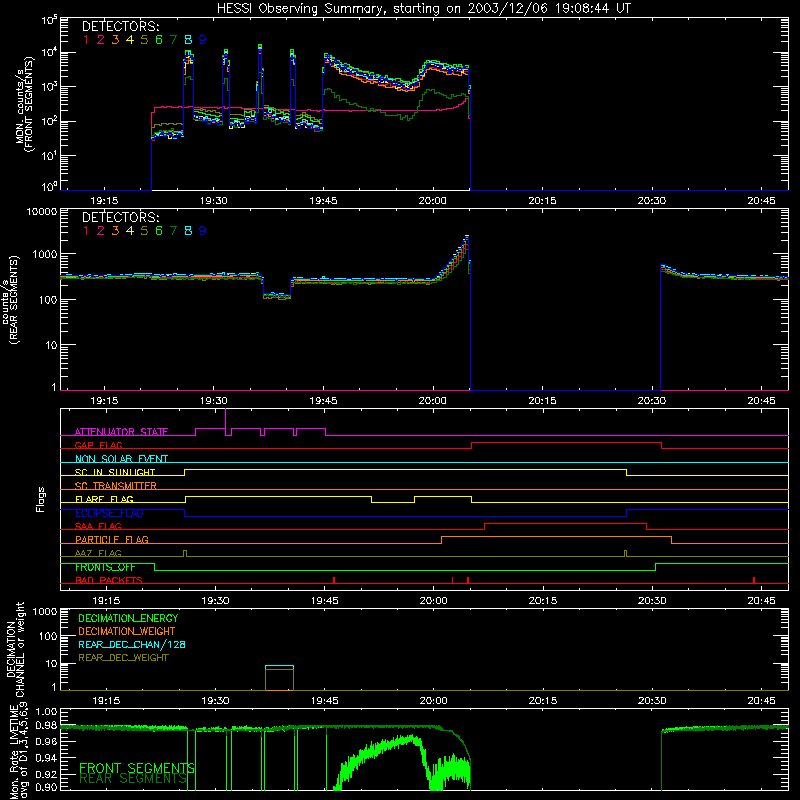Click the DECIMATION_WEIGHT legend entry
This screenshot has height=800, width=800.
(127, 631)
